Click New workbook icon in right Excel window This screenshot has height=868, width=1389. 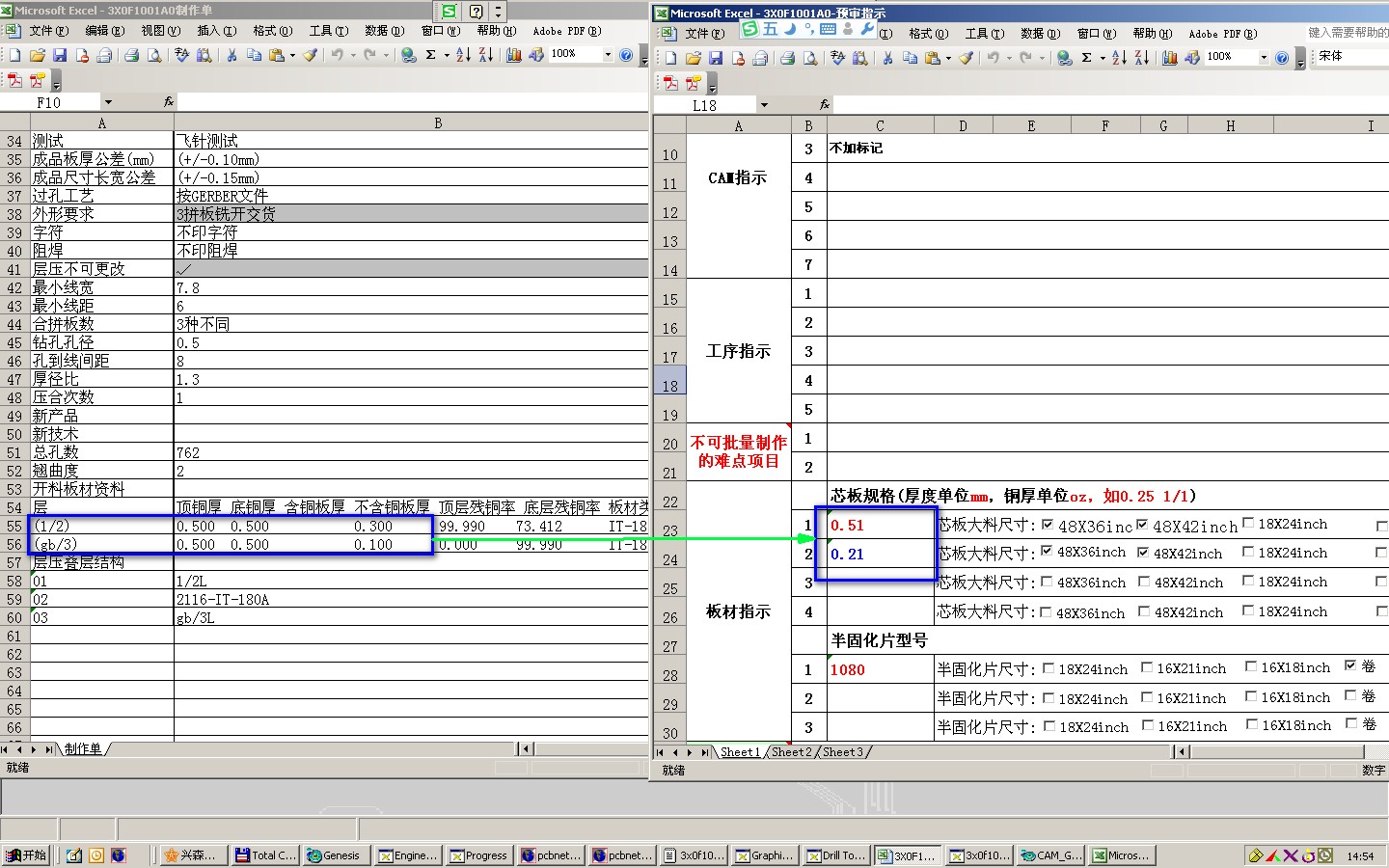(670, 58)
